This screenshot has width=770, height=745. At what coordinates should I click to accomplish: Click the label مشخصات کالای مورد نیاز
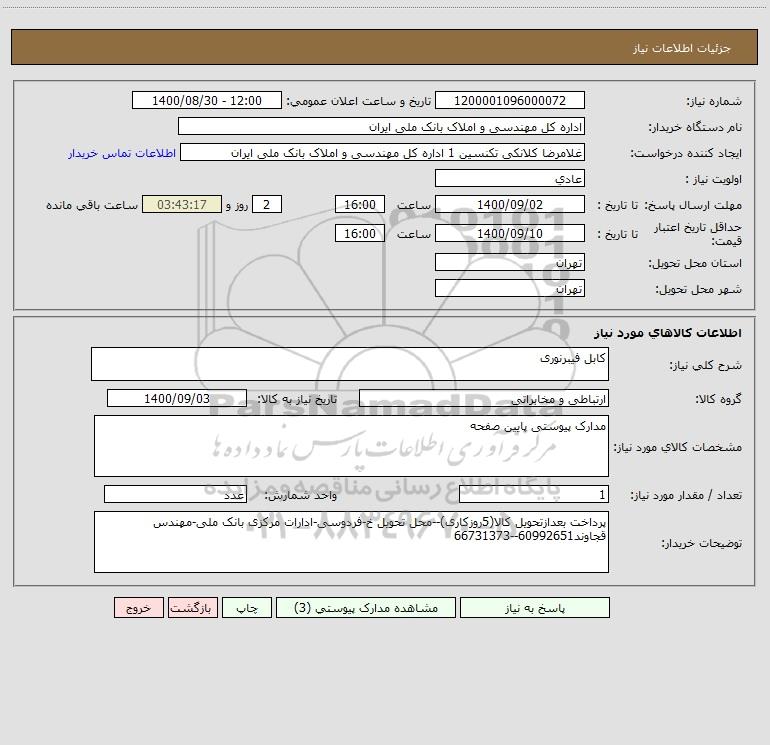point(678,447)
